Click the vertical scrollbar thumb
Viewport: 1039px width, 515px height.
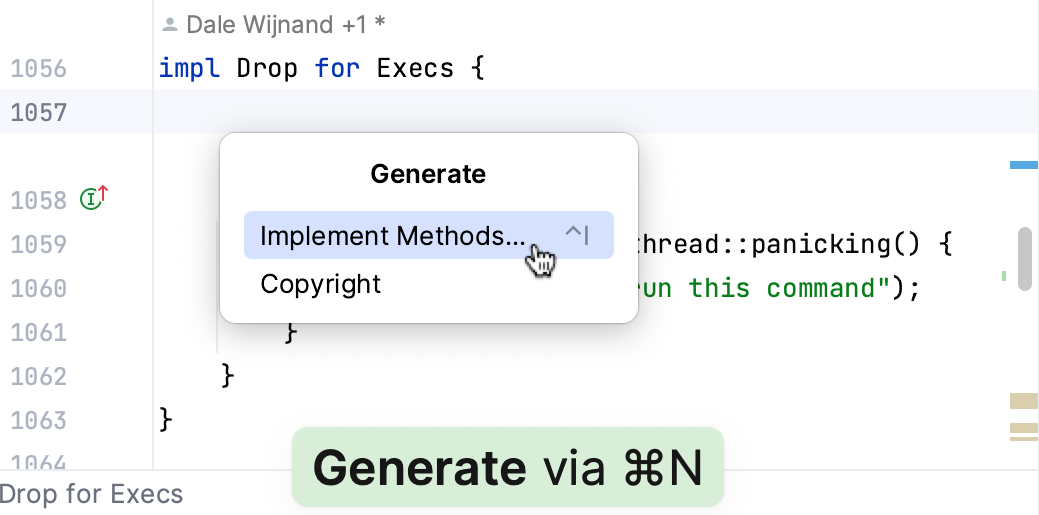click(1024, 258)
